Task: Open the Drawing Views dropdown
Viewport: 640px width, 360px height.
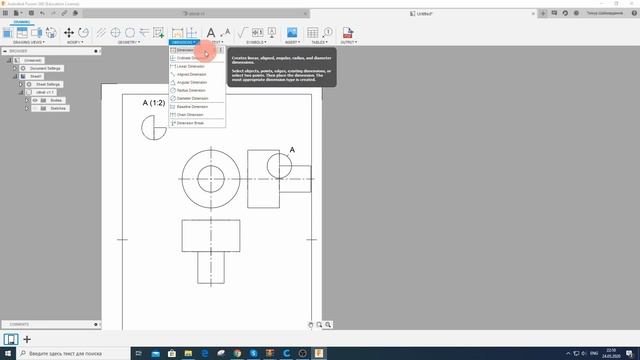Action: click(x=29, y=42)
